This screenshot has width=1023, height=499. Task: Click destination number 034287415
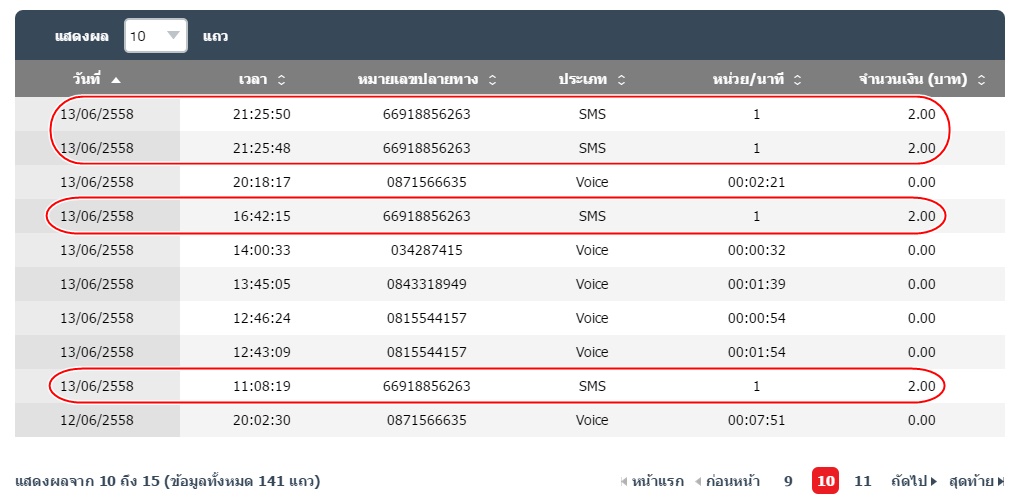click(x=426, y=250)
